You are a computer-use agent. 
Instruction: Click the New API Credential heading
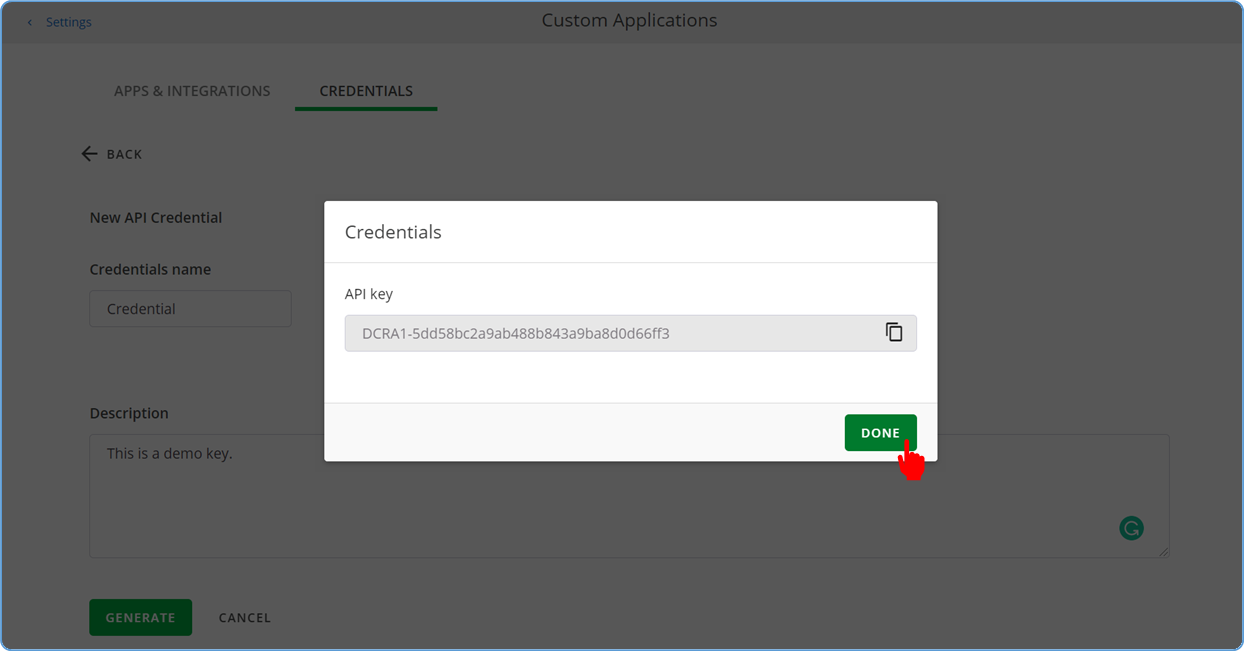click(156, 218)
